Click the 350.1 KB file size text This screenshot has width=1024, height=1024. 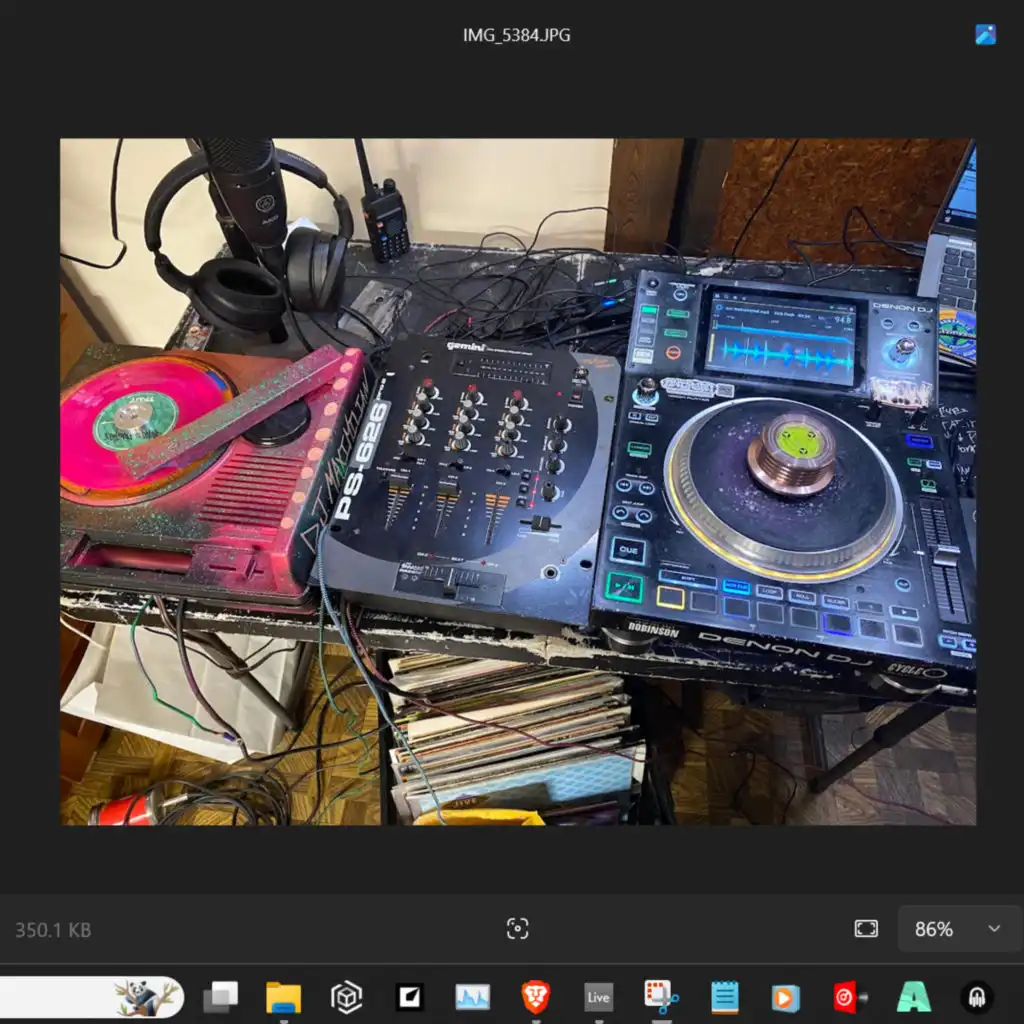click(x=53, y=930)
